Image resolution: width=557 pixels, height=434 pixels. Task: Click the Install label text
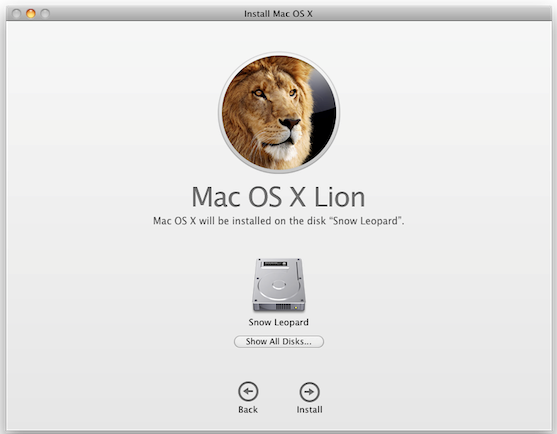pos(309,409)
